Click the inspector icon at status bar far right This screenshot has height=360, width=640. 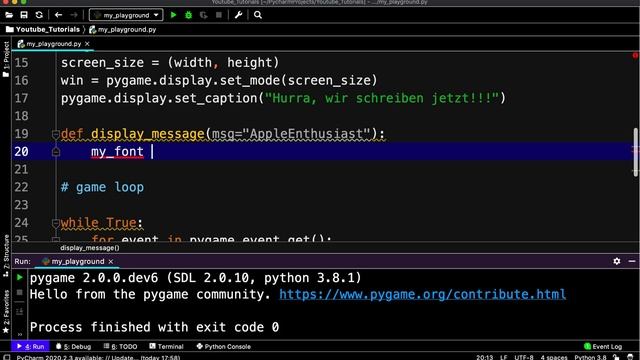(630, 358)
